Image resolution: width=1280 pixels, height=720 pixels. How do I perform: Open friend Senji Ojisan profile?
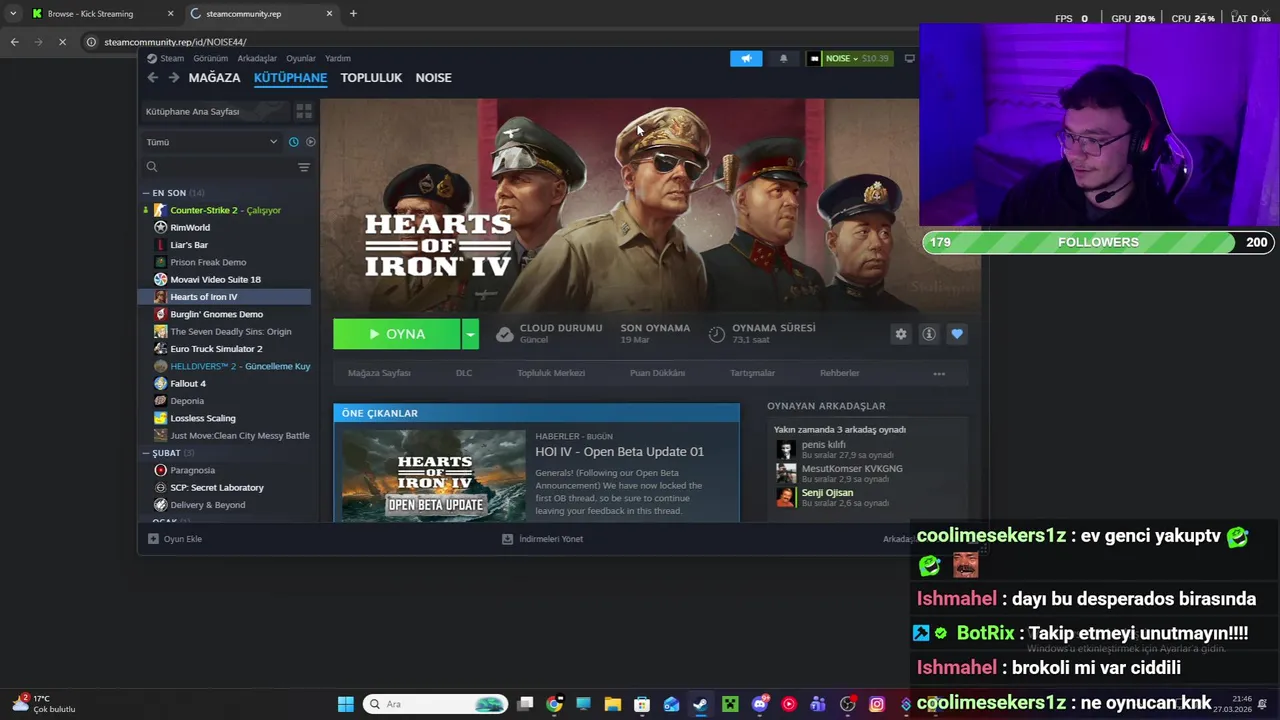coord(827,492)
